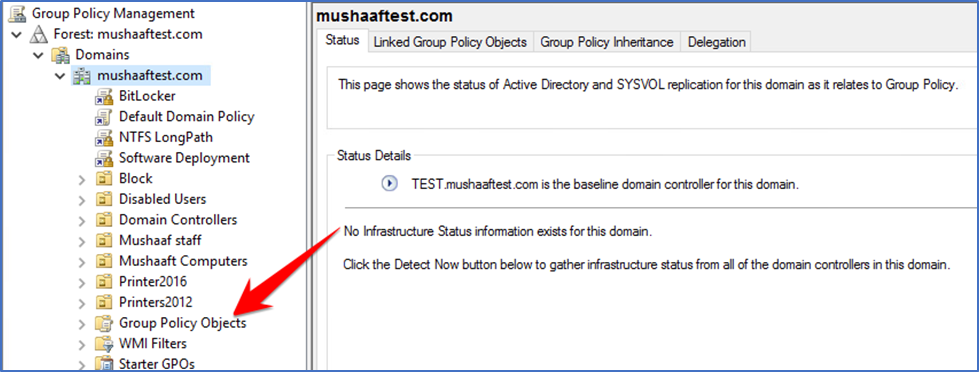
Task: Select Forest: mushaaftest.com label
Action: coord(128,34)
